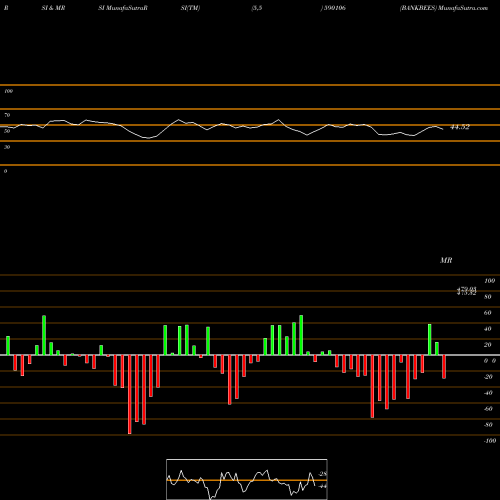Click the MR right-axis label '-60'
The height and width of the screenshot is (500, 500).
[488, 409]
